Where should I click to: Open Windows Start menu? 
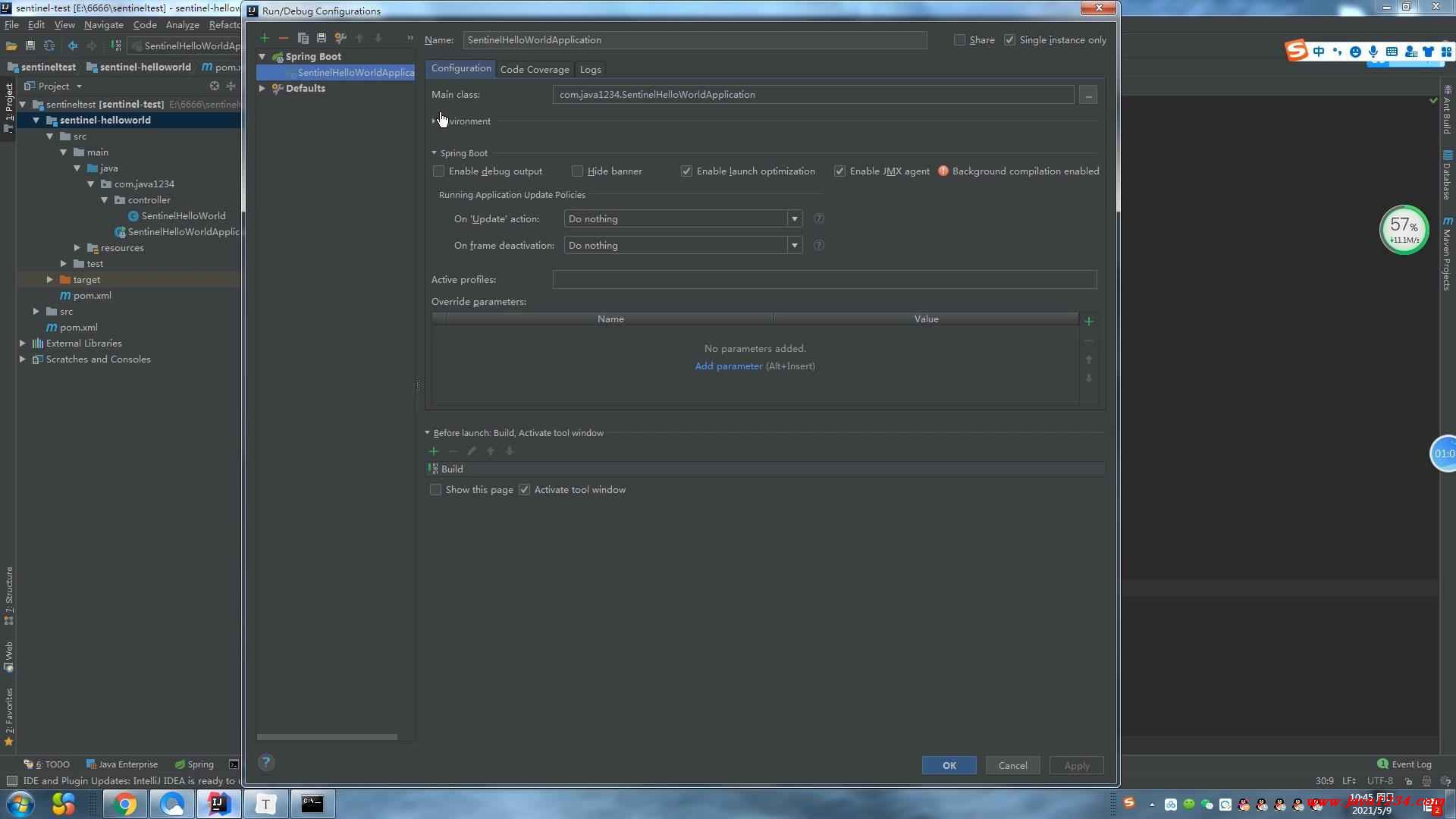click(x=20, y=804)
